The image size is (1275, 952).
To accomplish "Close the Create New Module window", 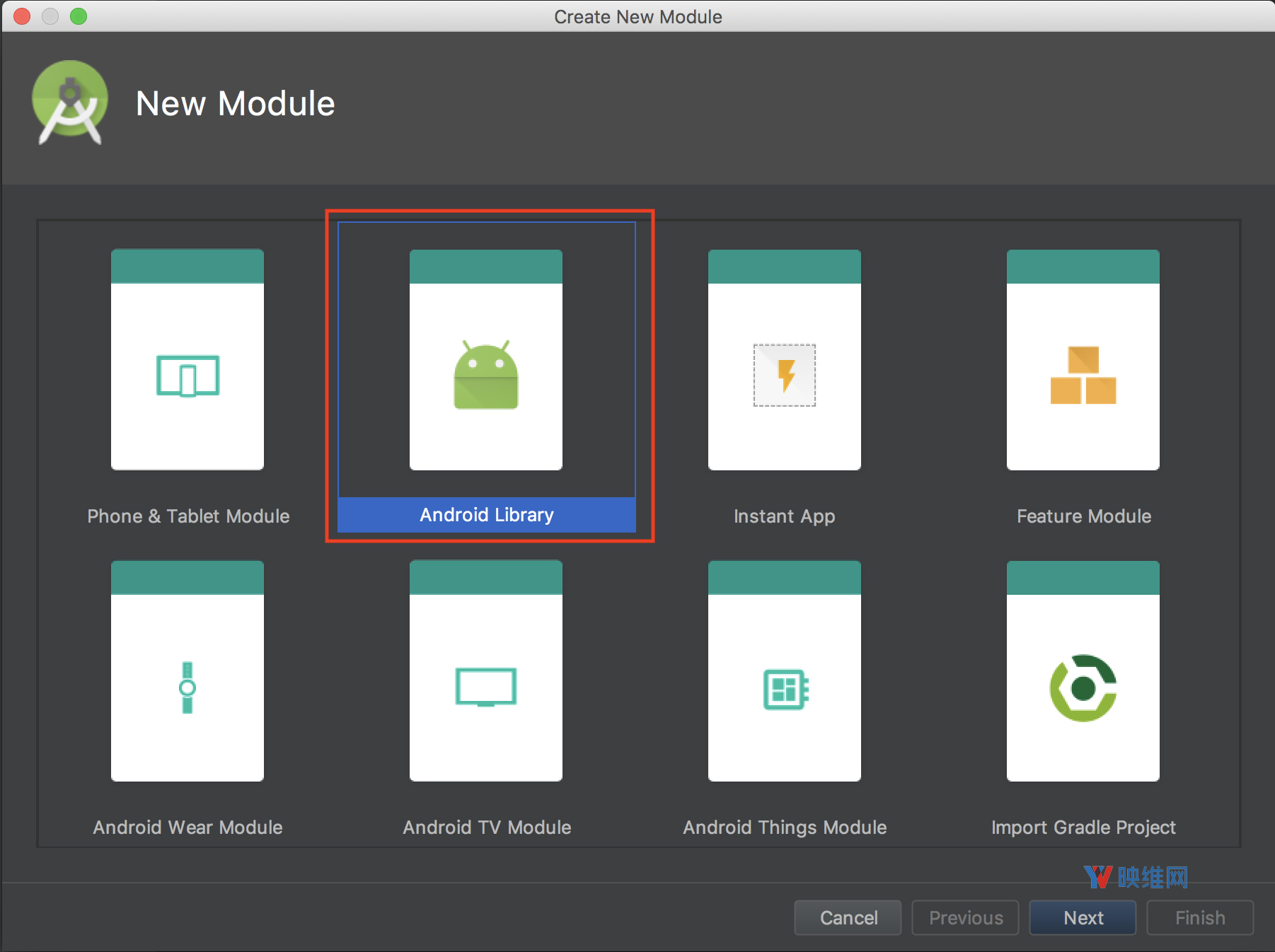I will pyautogui.click(x=22, y=16).
